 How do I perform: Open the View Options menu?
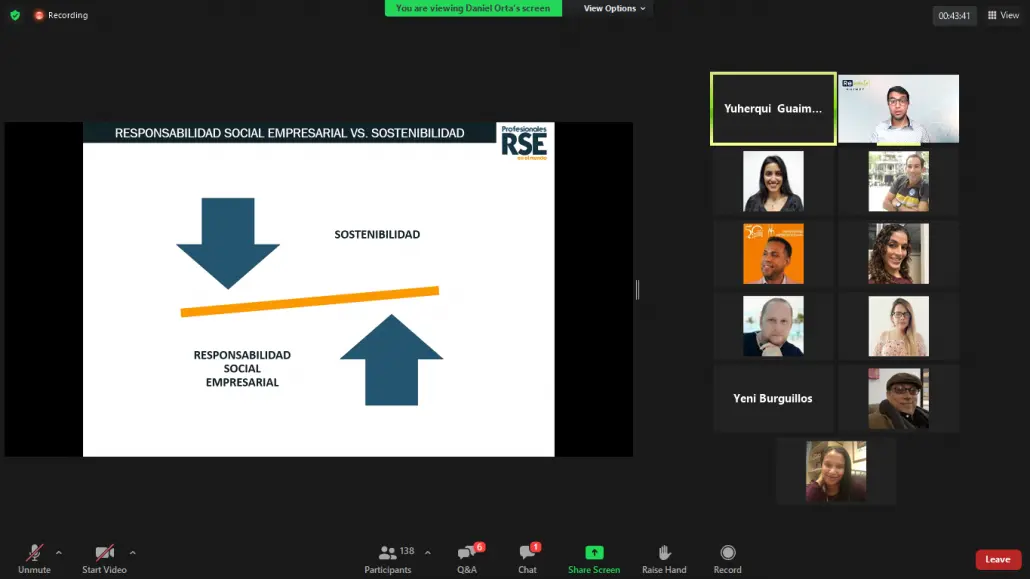(614, 9)
